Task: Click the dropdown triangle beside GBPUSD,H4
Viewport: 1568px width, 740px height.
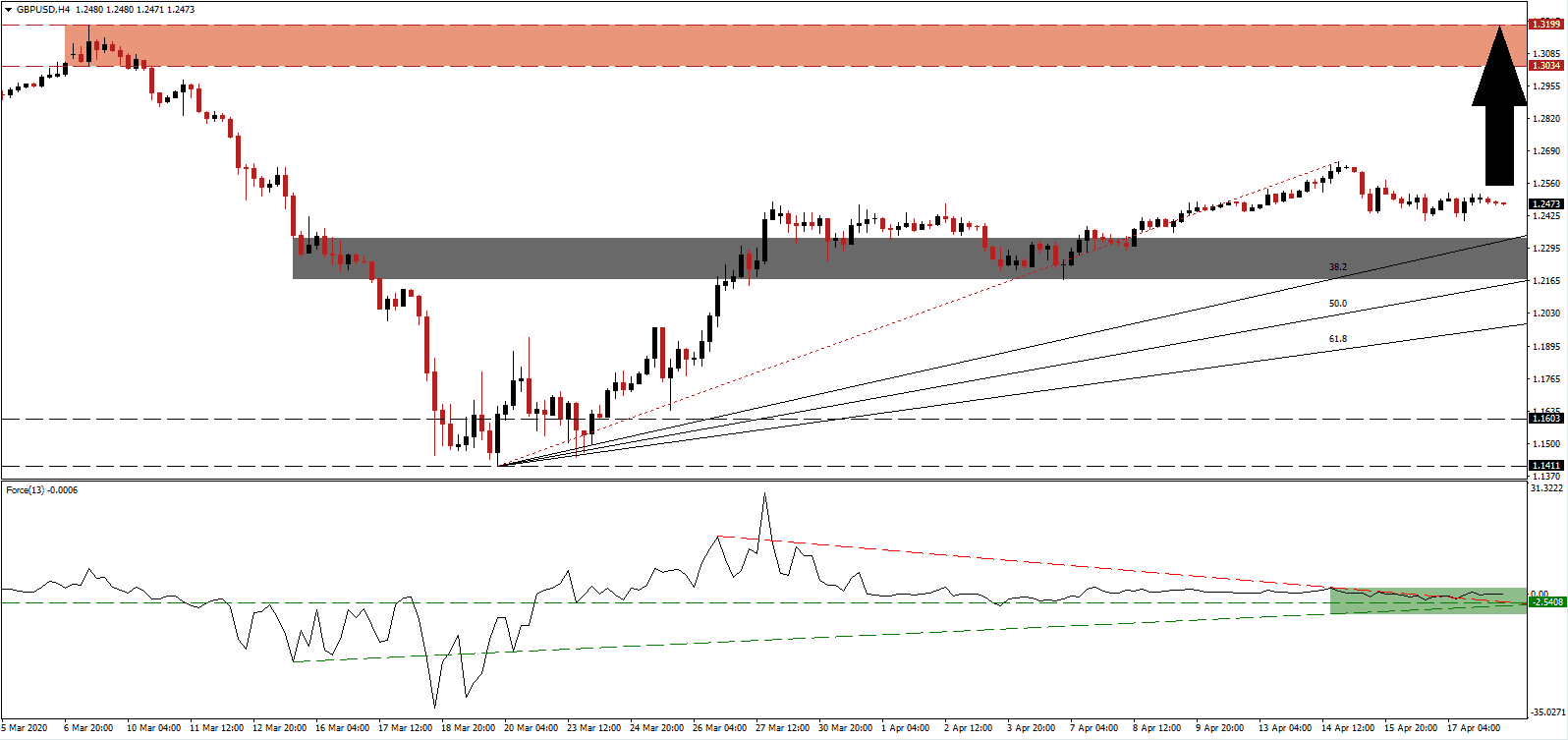Action: click(x=8, y=10)
